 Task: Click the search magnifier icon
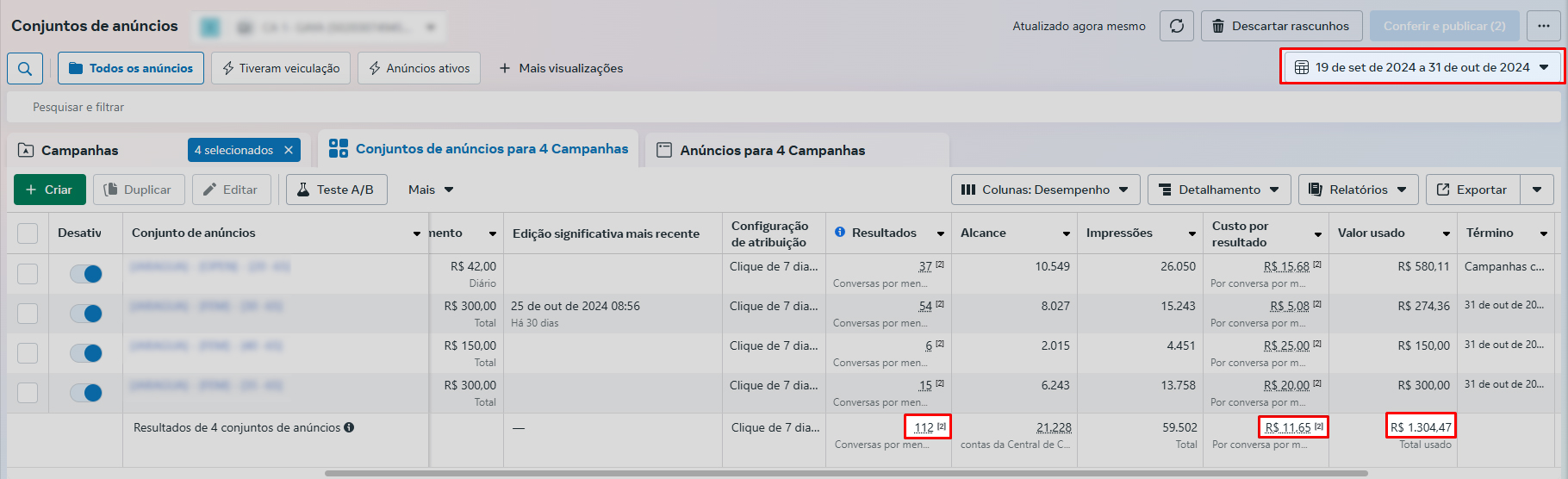point(25,68)
